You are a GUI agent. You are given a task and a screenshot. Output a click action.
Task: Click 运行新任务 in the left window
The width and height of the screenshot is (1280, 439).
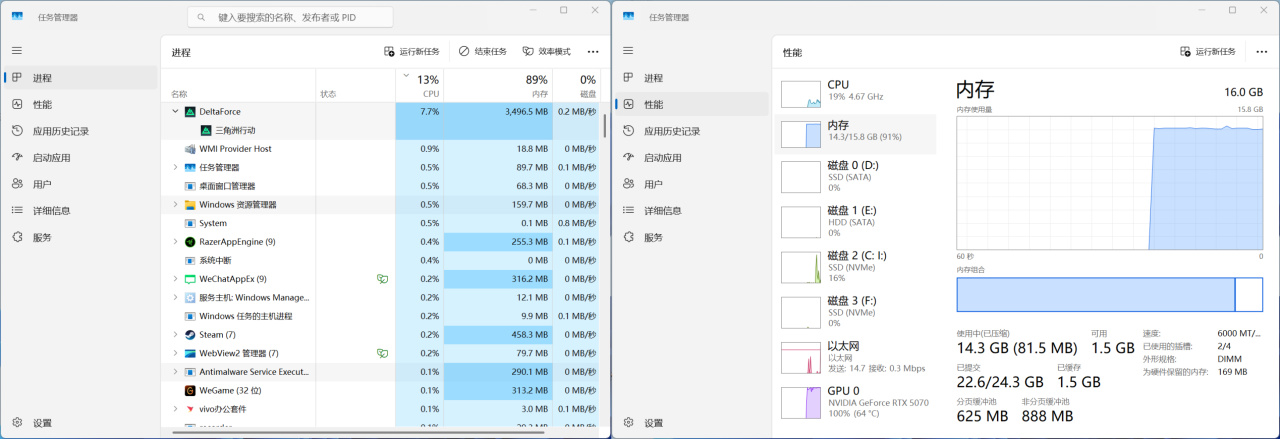point(411,52)
